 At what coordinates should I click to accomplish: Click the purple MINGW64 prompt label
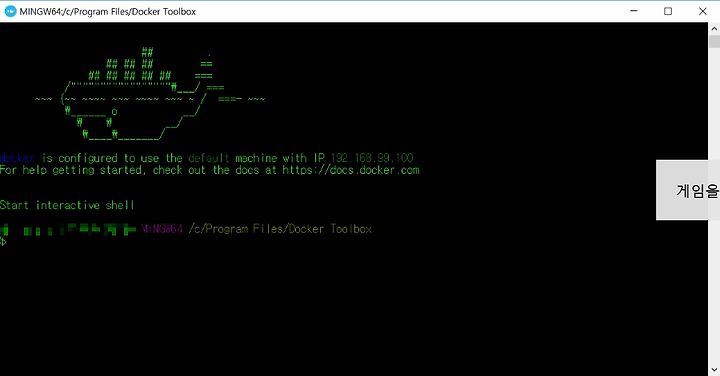point(163,229)
